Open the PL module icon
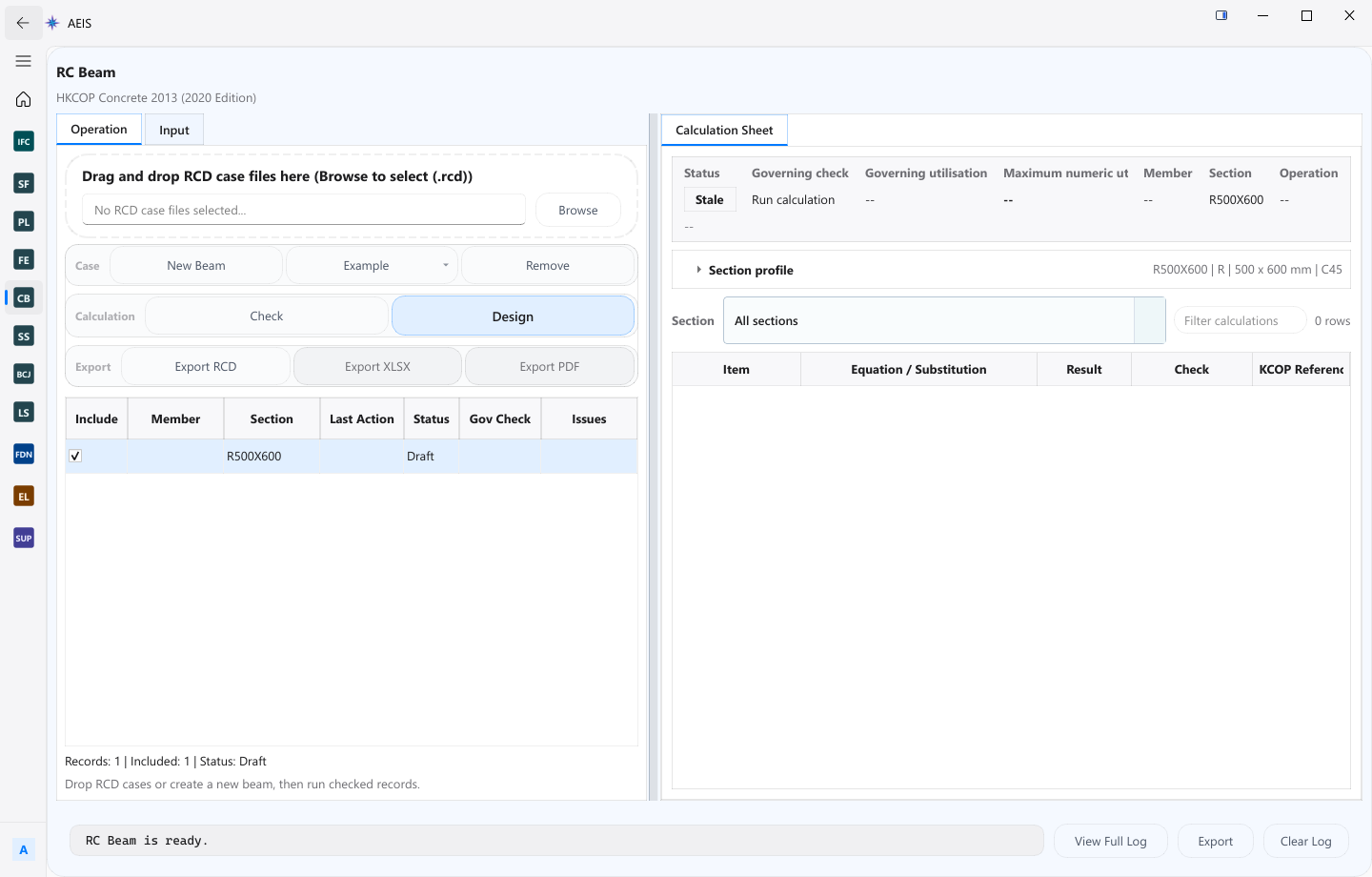 pyautogui.click(x=24, y=221)
